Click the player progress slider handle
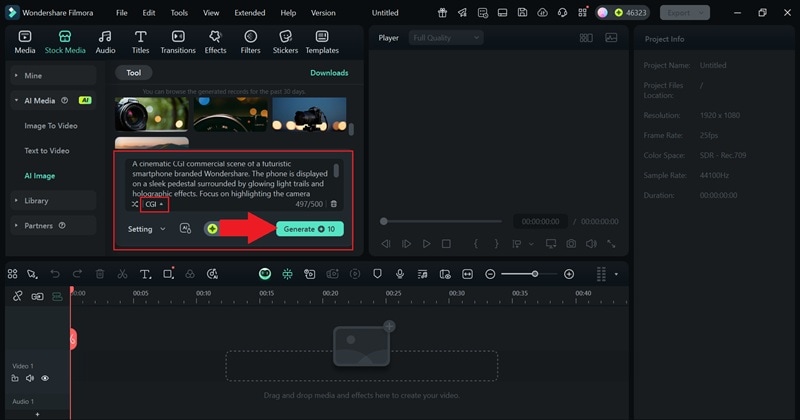Image resolution: width=800 pixels, height=420 pixels. coord(384,221)
